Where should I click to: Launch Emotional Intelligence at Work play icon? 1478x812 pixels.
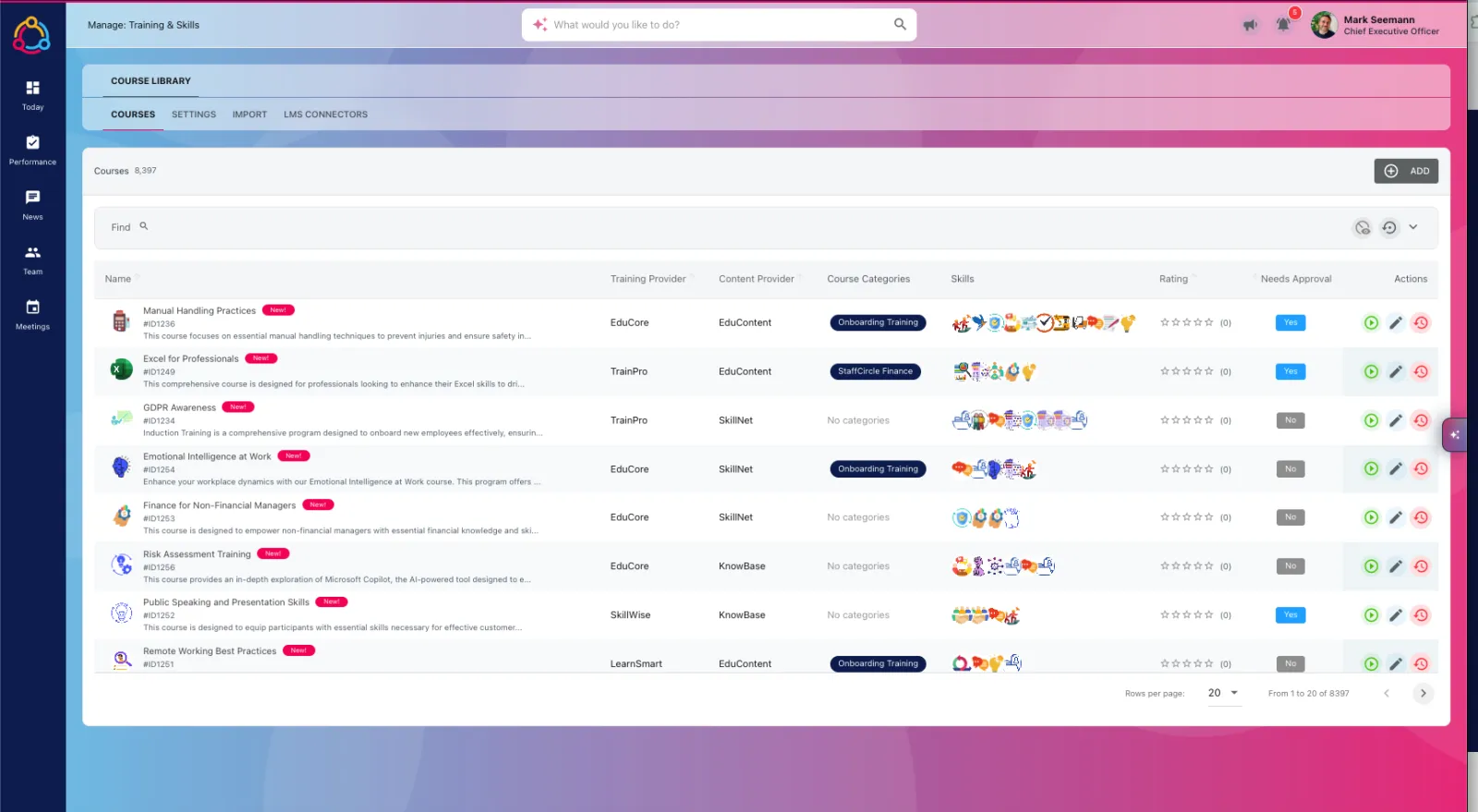click(1371, 468)
